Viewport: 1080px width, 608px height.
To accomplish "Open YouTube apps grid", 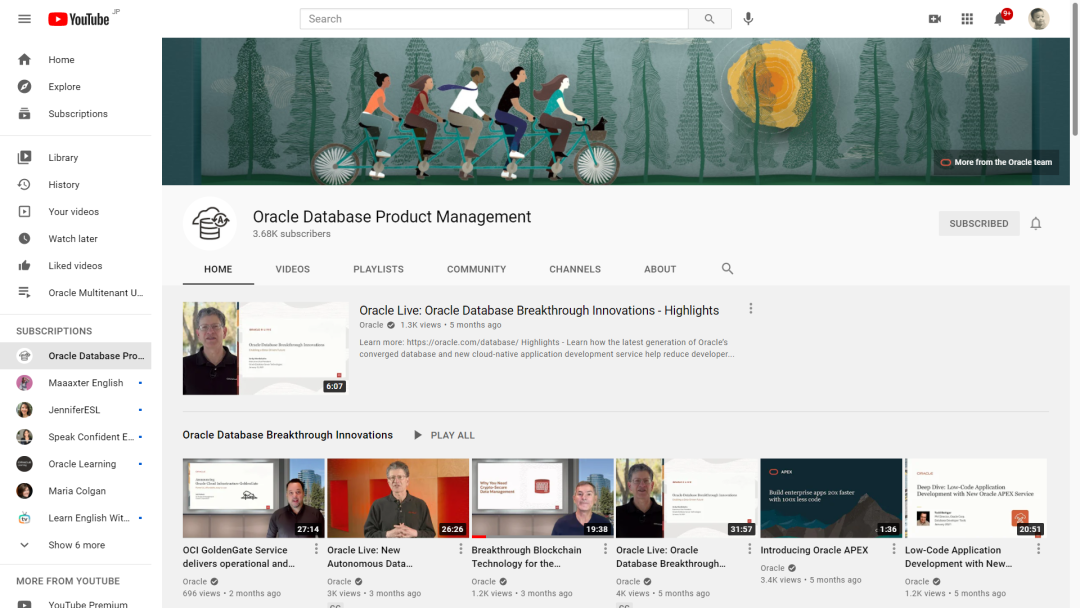I will 967,19.
